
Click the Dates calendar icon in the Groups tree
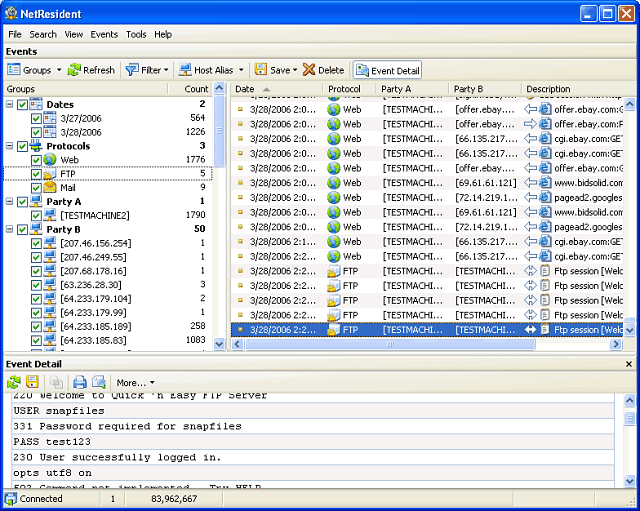pos(36,104)
